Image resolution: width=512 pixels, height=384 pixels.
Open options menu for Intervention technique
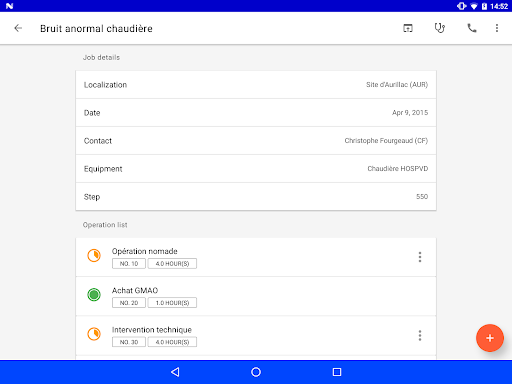(420, 335)
